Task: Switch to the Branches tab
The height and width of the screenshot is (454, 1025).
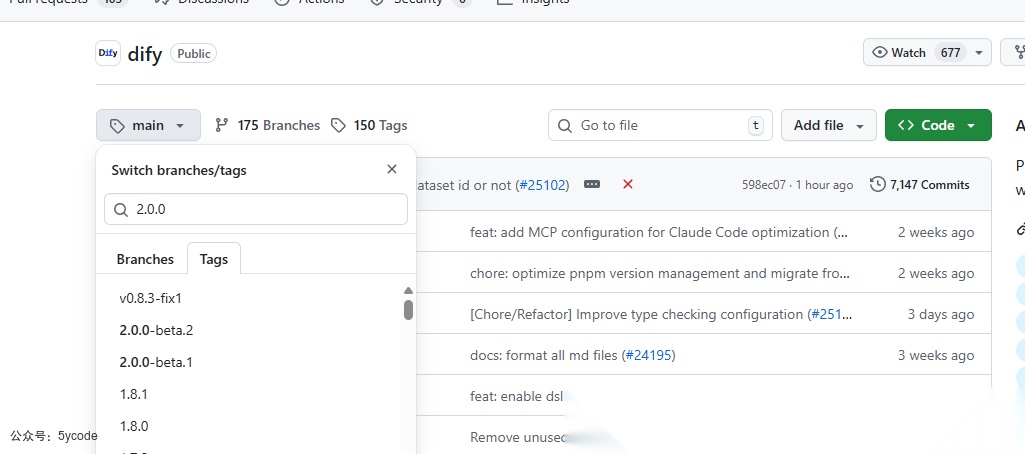Action: tap(145, 259)
